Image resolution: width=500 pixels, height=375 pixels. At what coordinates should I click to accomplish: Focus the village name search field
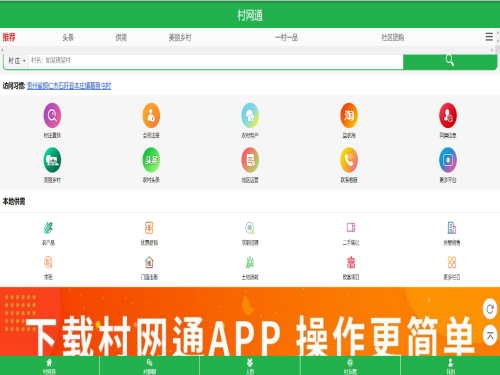tap(216, 61)
